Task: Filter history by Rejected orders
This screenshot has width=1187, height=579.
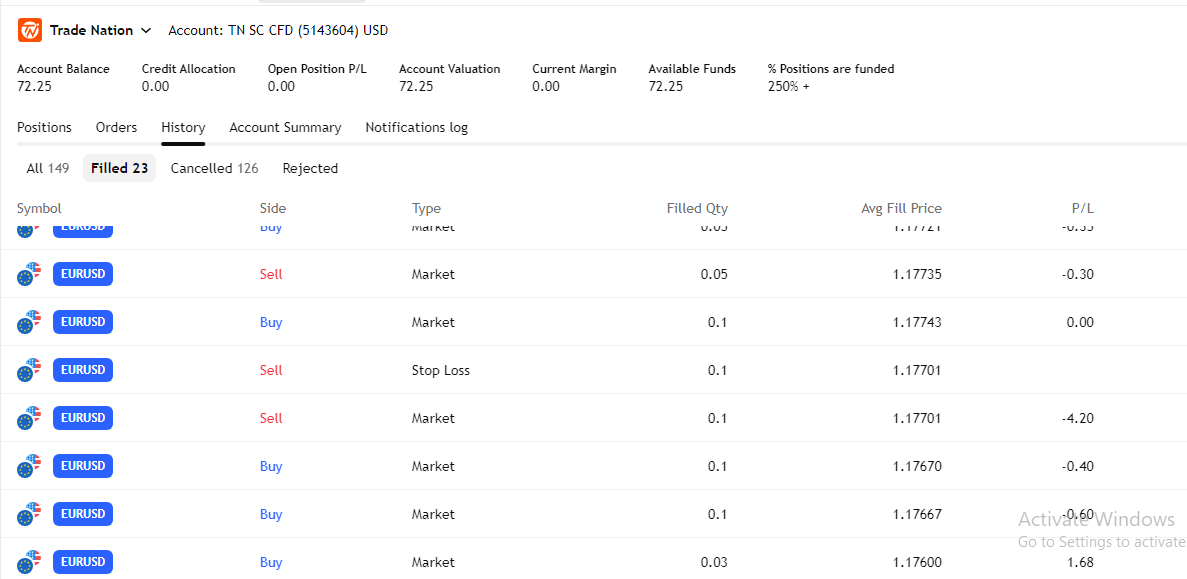Action: (x=310, y=168)
